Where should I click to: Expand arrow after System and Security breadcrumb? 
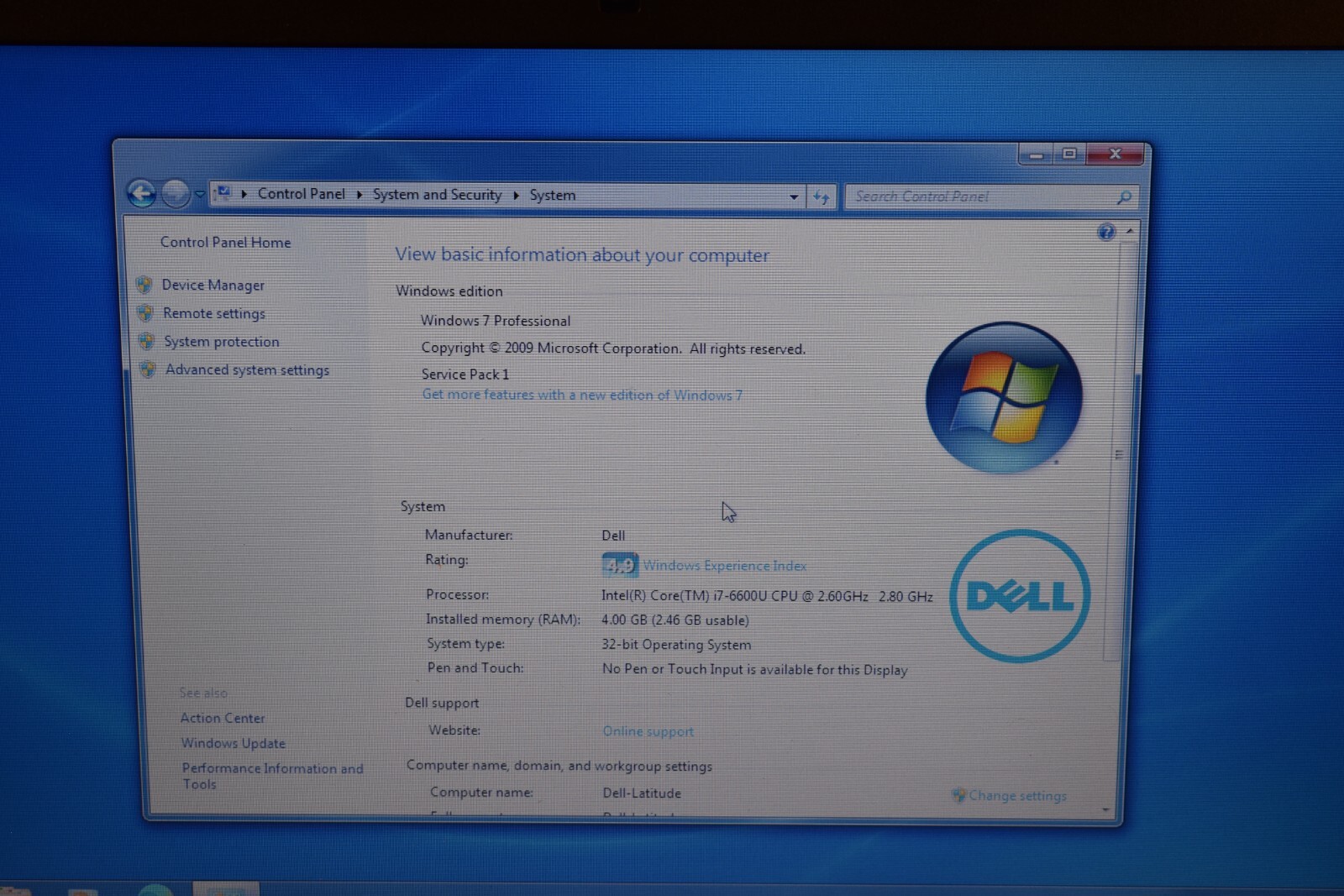(516, 195)
